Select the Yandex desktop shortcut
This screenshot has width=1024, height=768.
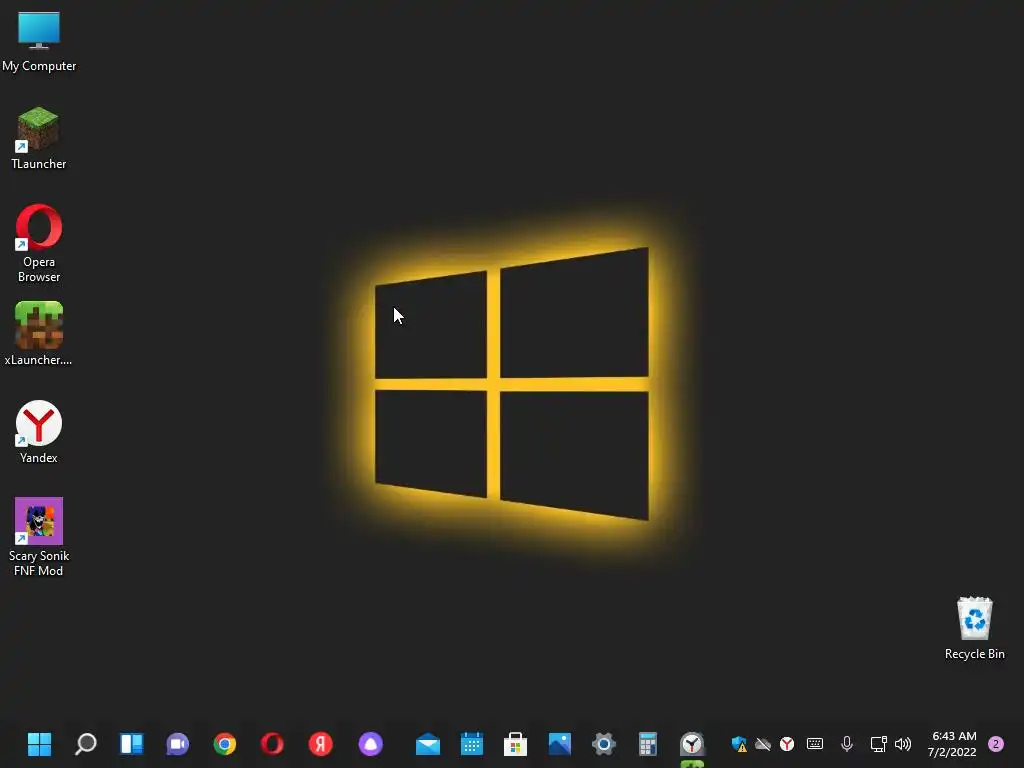click(39, 432)
